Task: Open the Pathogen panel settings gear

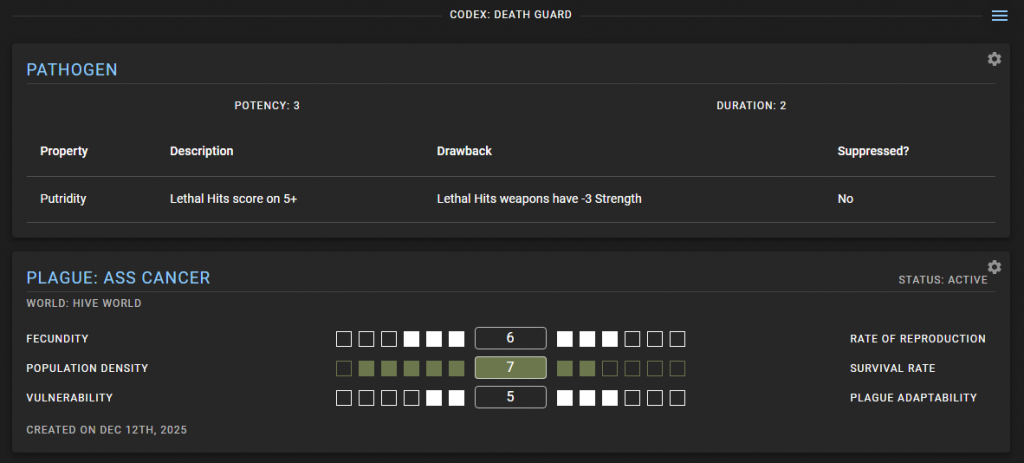Action: [x=994, y=59]
